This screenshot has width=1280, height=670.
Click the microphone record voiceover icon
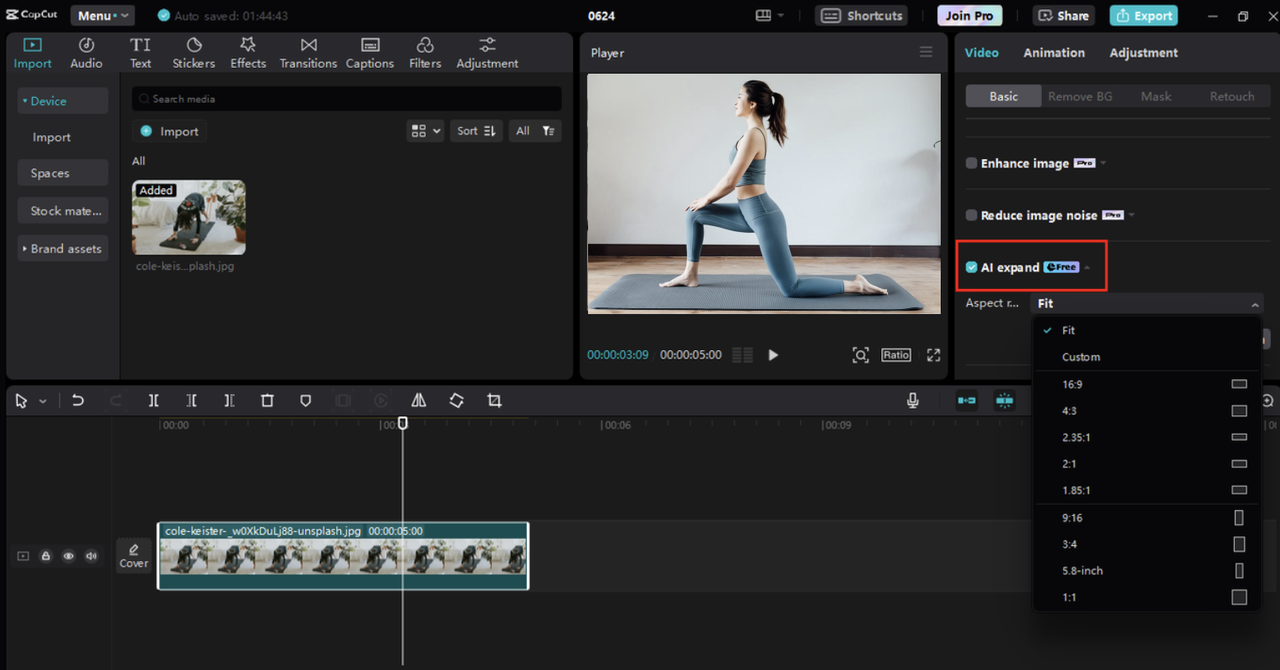pyautogui.click(x=913, y=400)
